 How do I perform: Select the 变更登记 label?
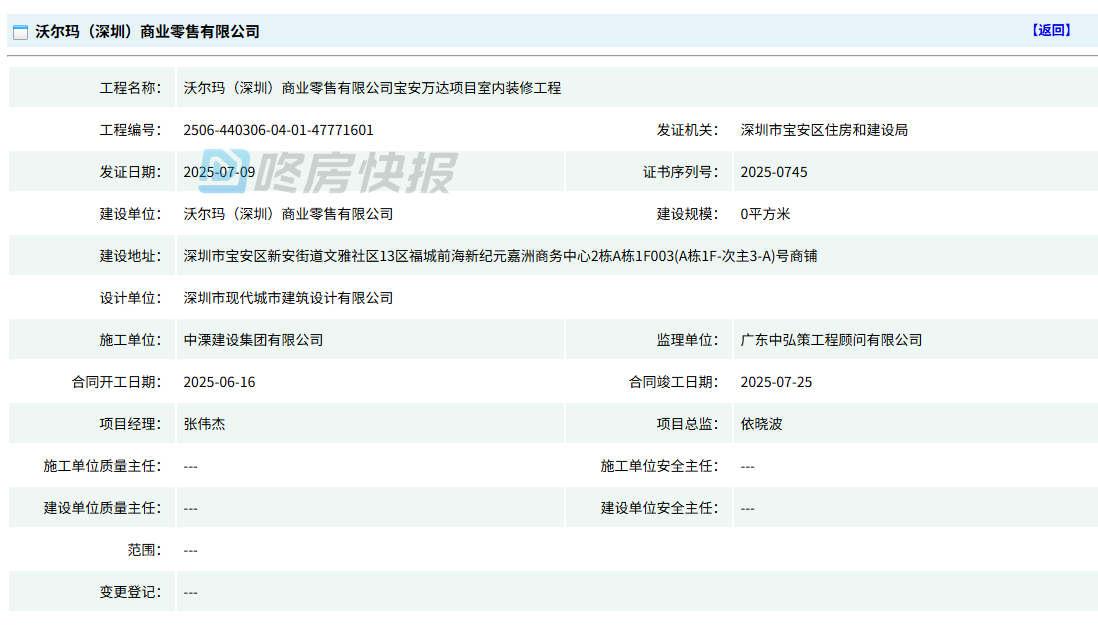[130, 593]
